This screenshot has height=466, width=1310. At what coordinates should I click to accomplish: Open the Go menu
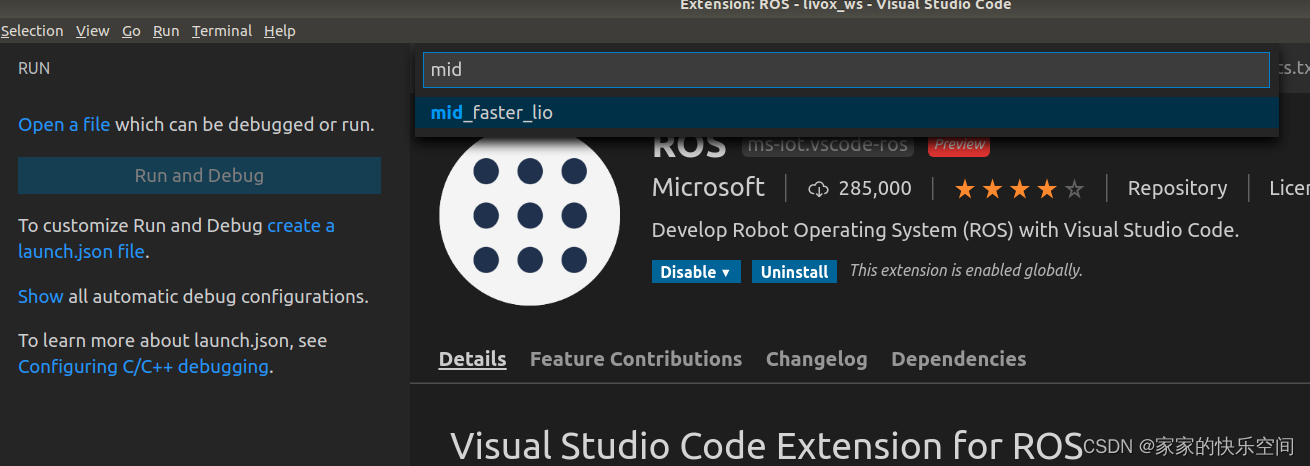pos(131,31)
